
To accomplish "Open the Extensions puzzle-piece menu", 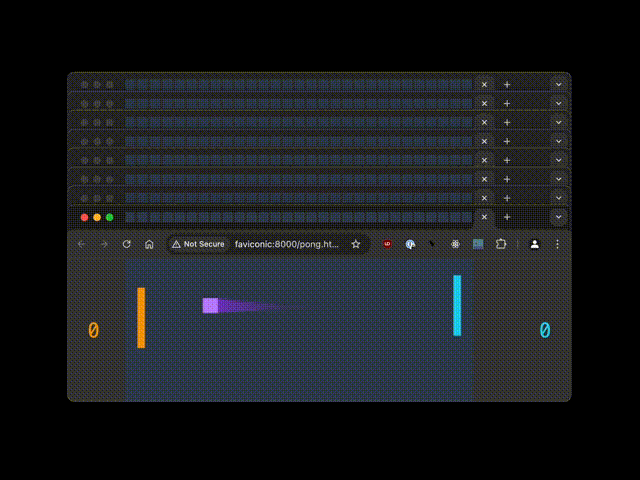I will pos(501,244).
